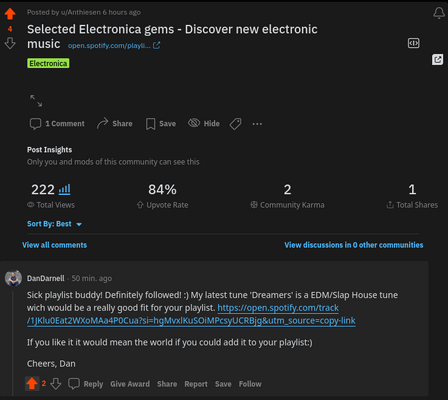Downvote DanDarnell's comment
Viewport: 448px width, 400px height.
point(56,384)
